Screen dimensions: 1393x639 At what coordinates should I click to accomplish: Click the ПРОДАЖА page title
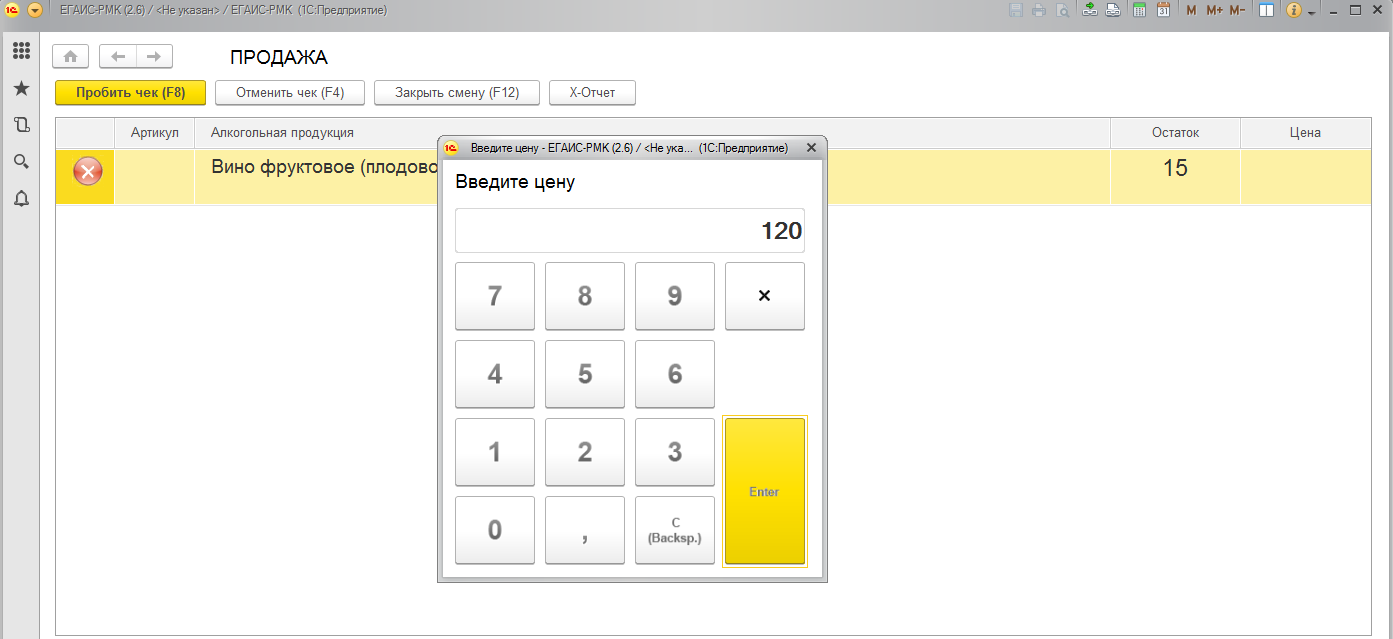click(279, 58)
